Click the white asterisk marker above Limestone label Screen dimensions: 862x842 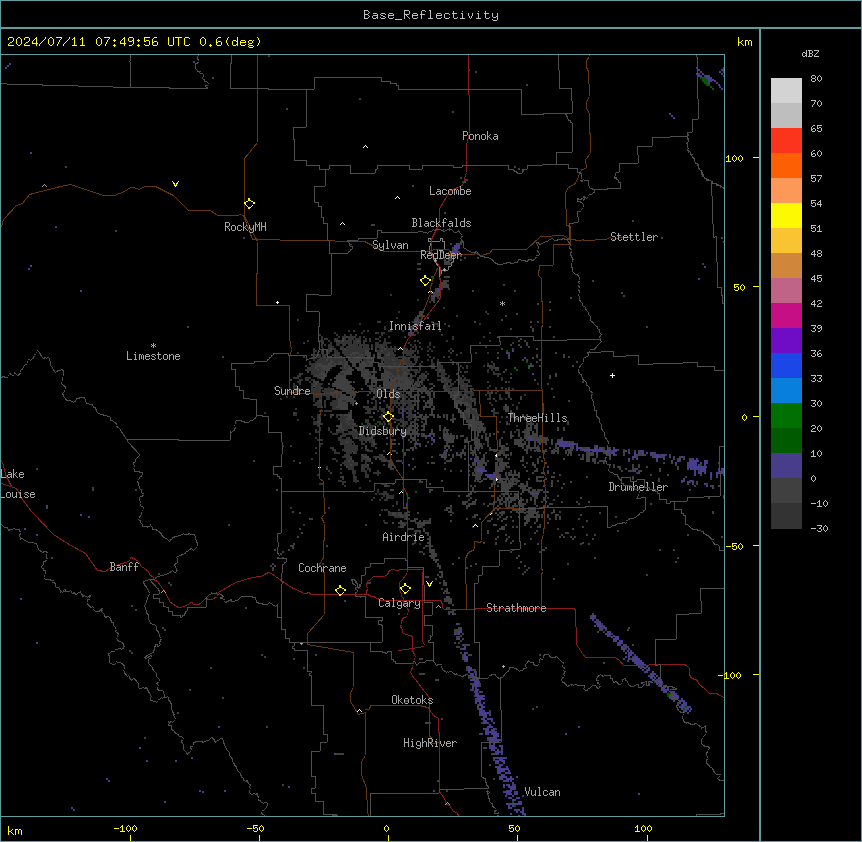[153, 346]
